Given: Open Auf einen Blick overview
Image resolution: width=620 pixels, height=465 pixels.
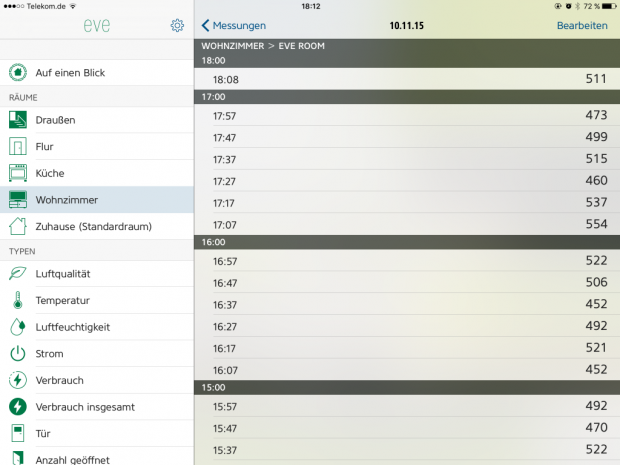Looking at the screenshot, I should pos(97,72).
